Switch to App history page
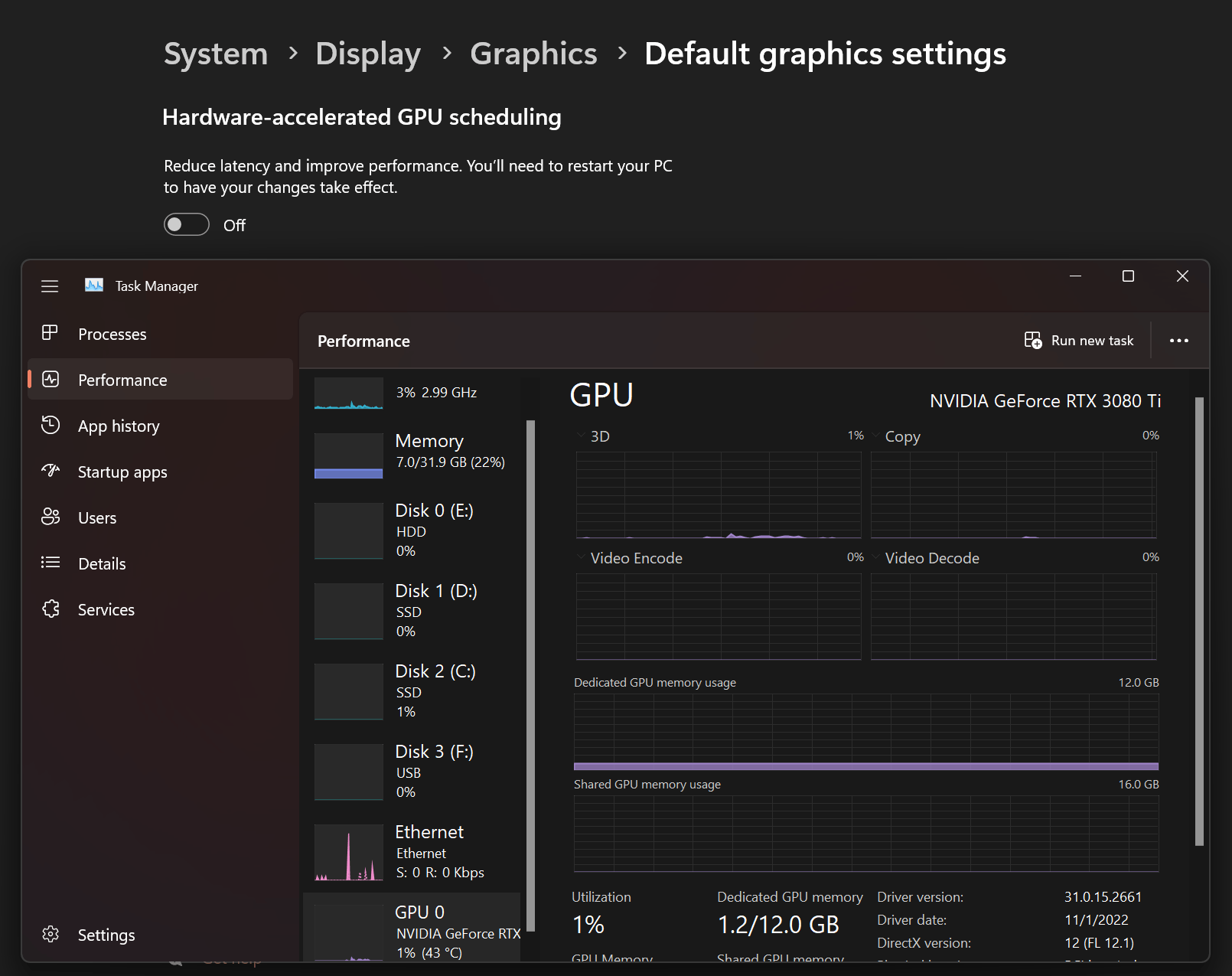Viewport: 1232px width, 976px height. [x=119, y=426]
